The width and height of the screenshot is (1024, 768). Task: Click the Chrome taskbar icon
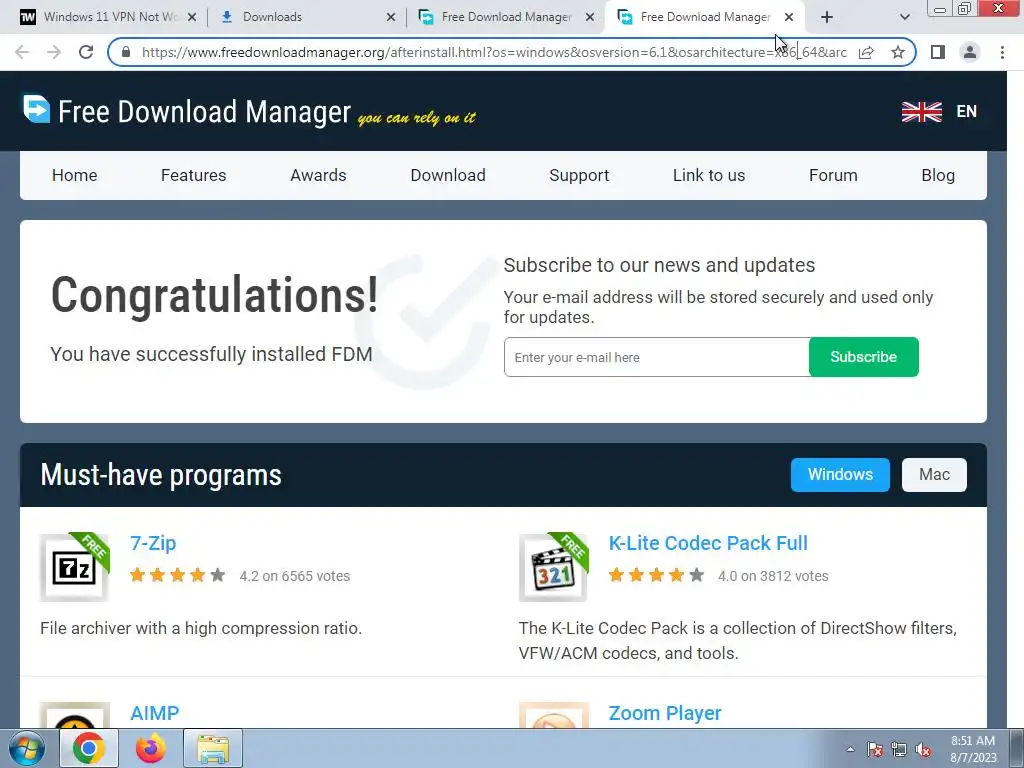coord(89,748)
